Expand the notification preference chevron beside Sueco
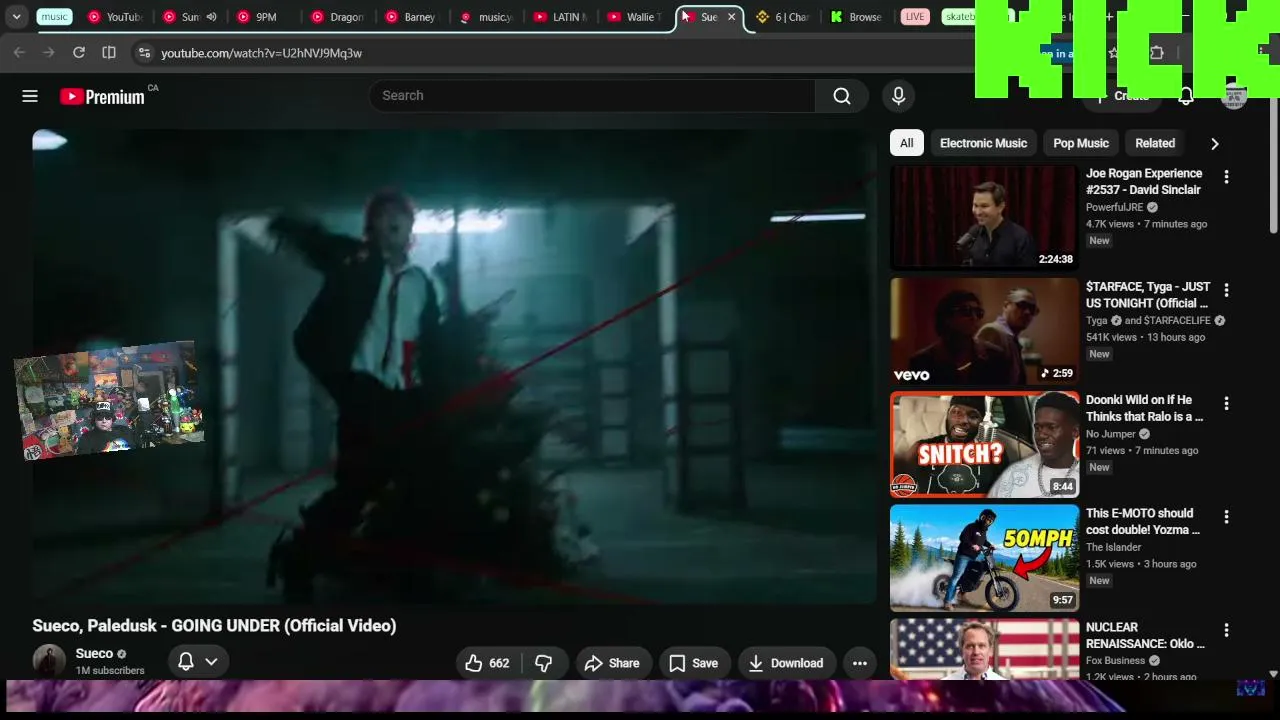Screen dimensions: 1280x720 click(211, 661)
